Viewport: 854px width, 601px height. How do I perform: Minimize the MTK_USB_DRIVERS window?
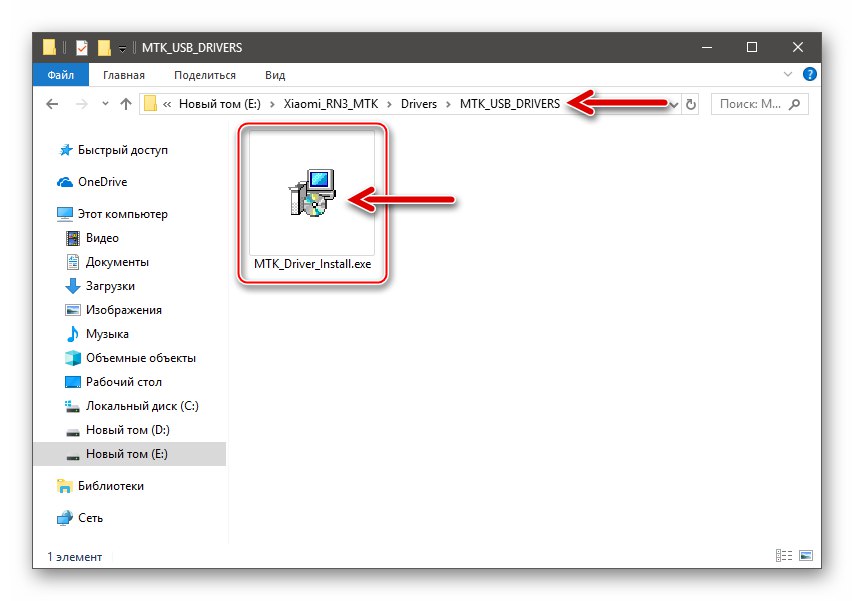point(707,47)
